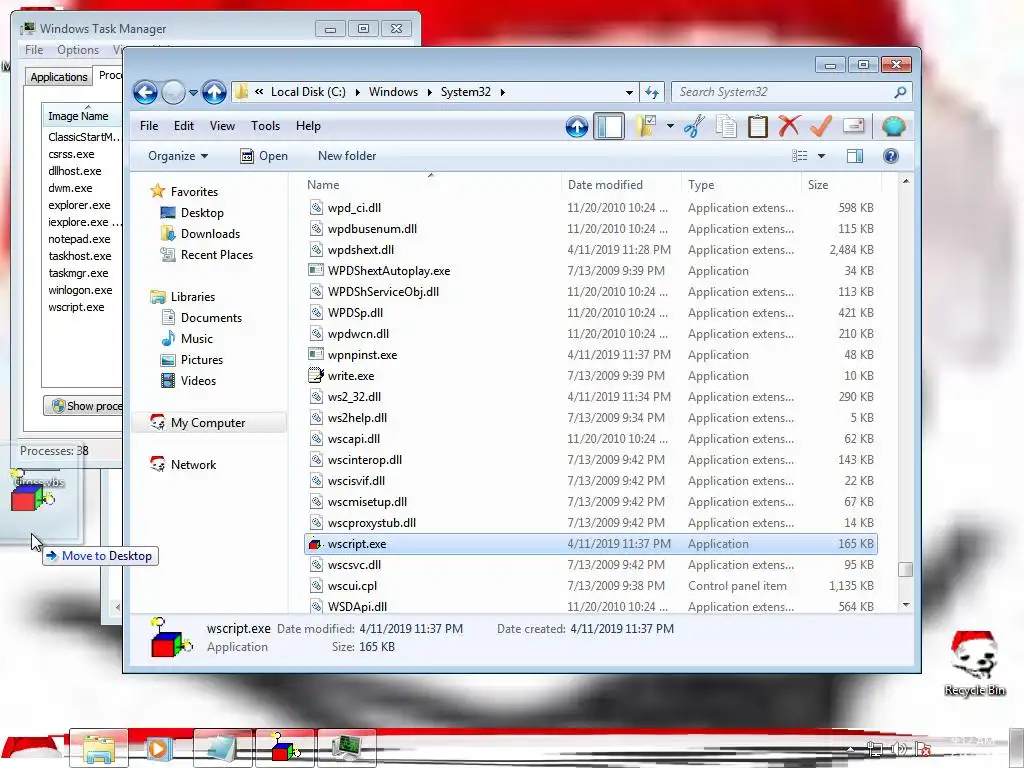Select the write.exe file row
The height and width of the screenshot is (768, 1024).
point(590,376)
